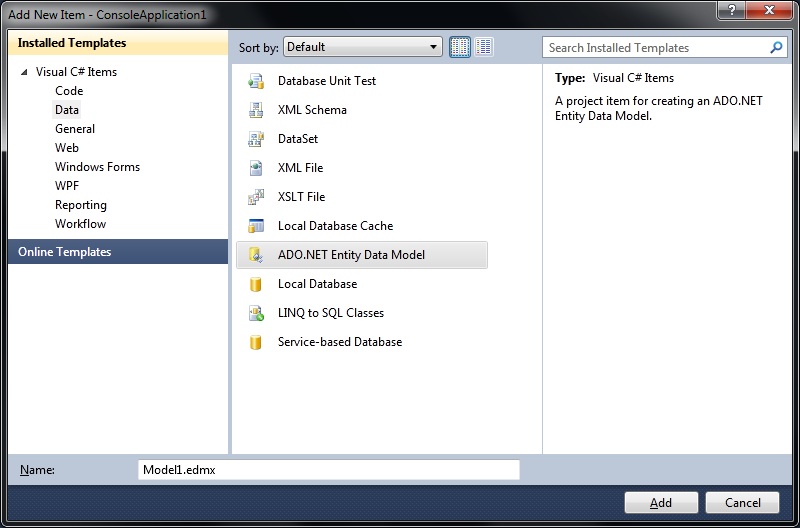800x528 pixels.
Task: Select the General category
Action: (x=75, y=129)
